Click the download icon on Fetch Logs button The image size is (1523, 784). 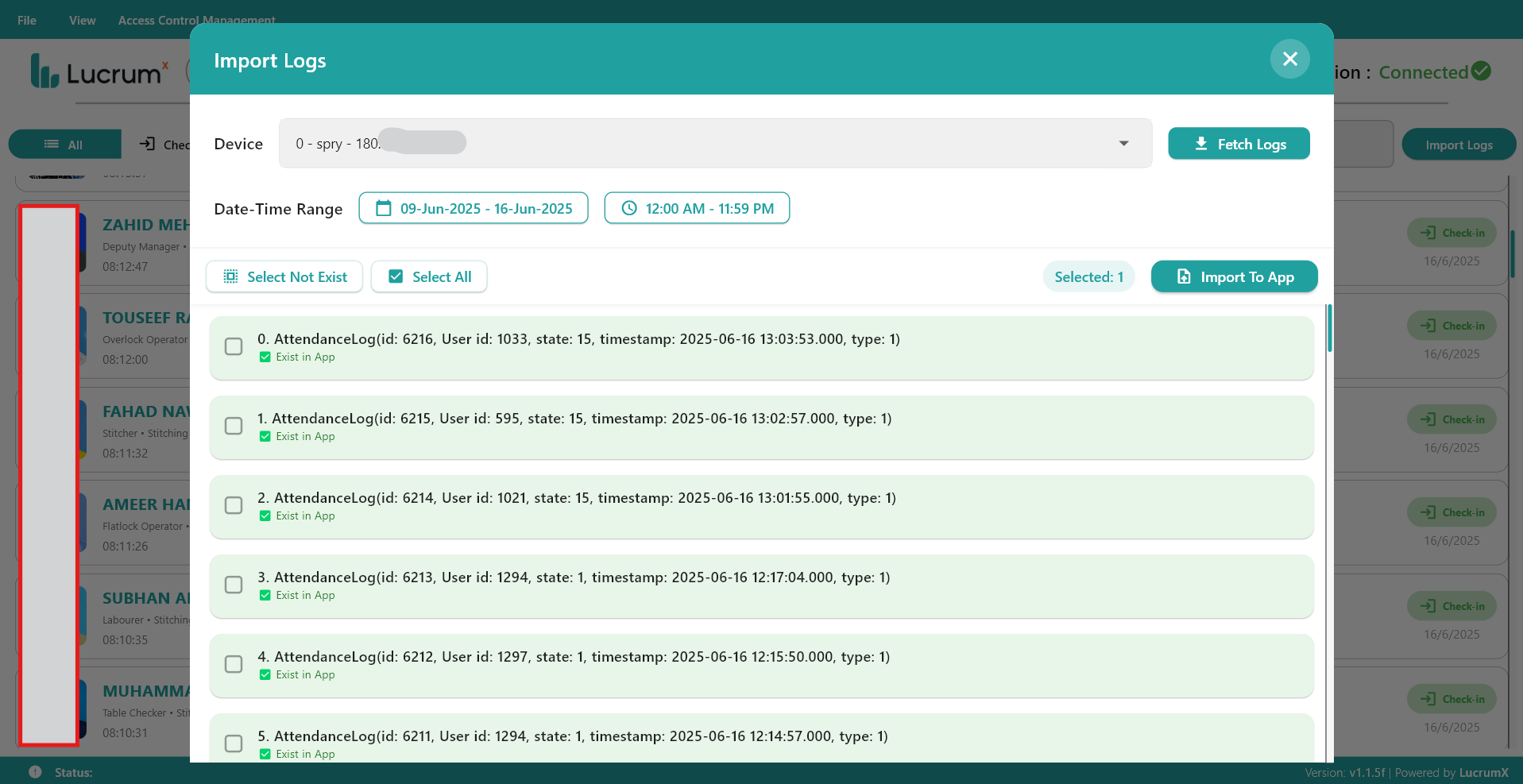[1200, 144]
